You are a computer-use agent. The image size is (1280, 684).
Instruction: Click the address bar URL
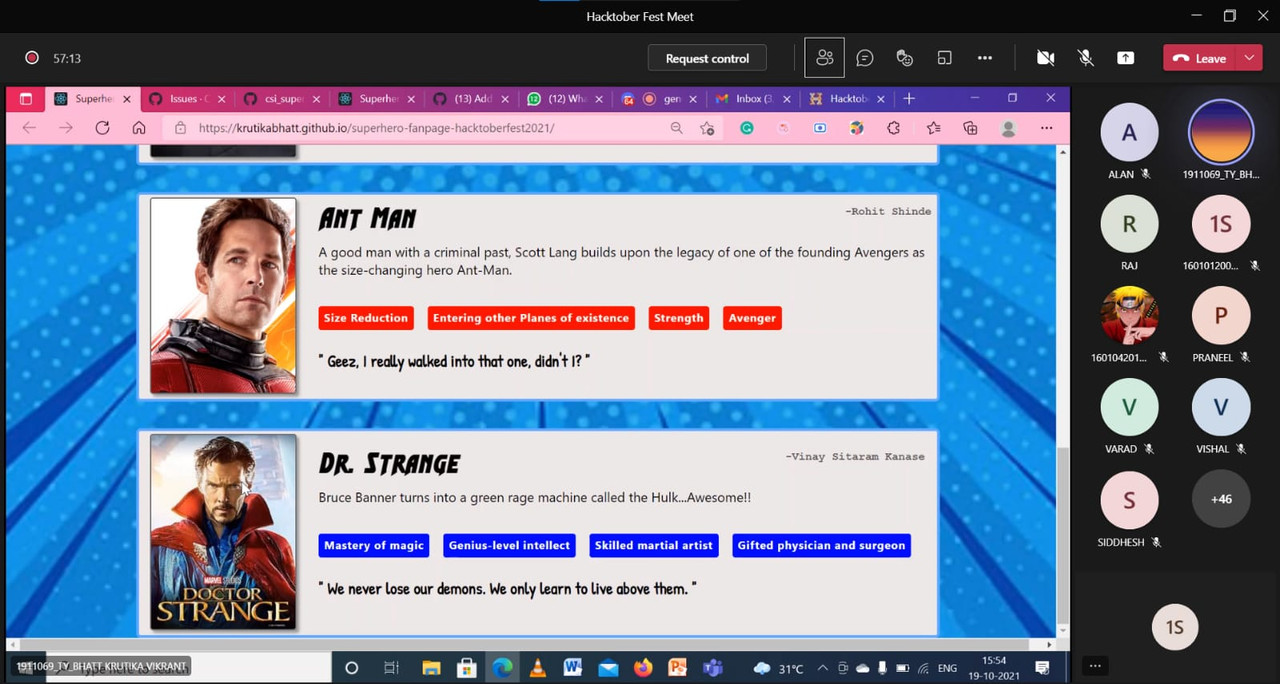[x=376, y=128]
